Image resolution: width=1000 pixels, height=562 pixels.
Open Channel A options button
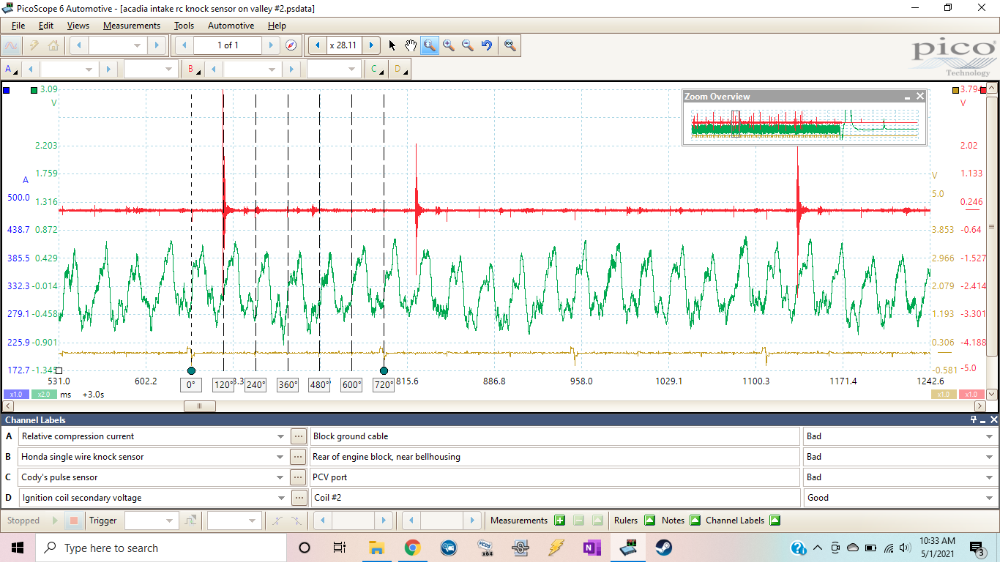click(11, 69)
